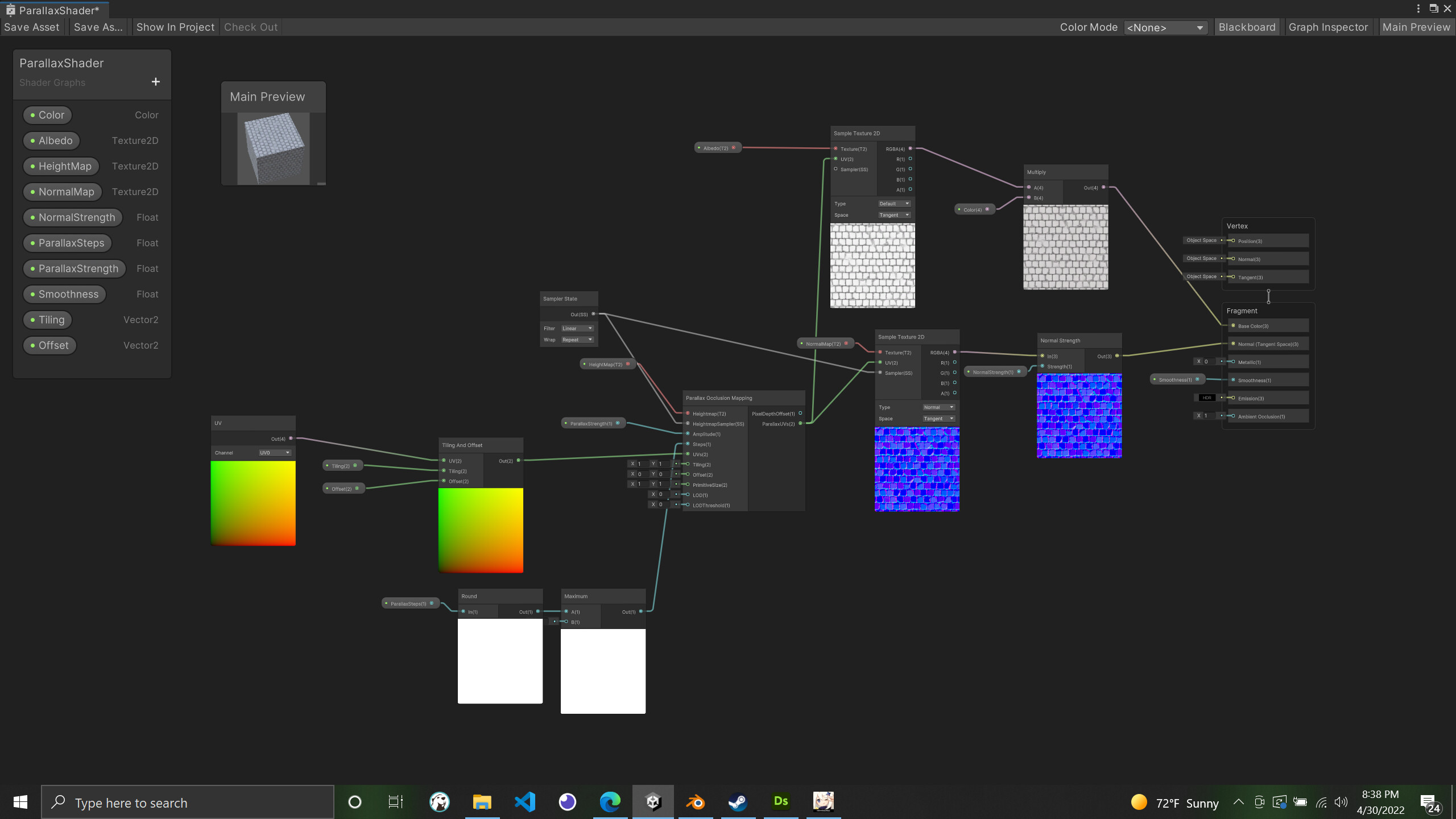Click Show In Project button
The height and width of the screenshot is (819, 1456).
pos(175,27)
